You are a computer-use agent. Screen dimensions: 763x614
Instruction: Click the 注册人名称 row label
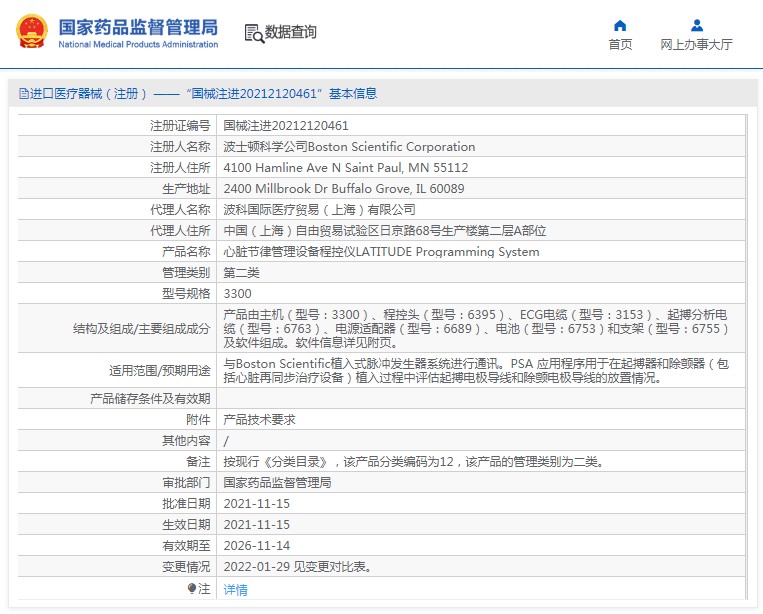pyautogui.click(x=180, y=147)
